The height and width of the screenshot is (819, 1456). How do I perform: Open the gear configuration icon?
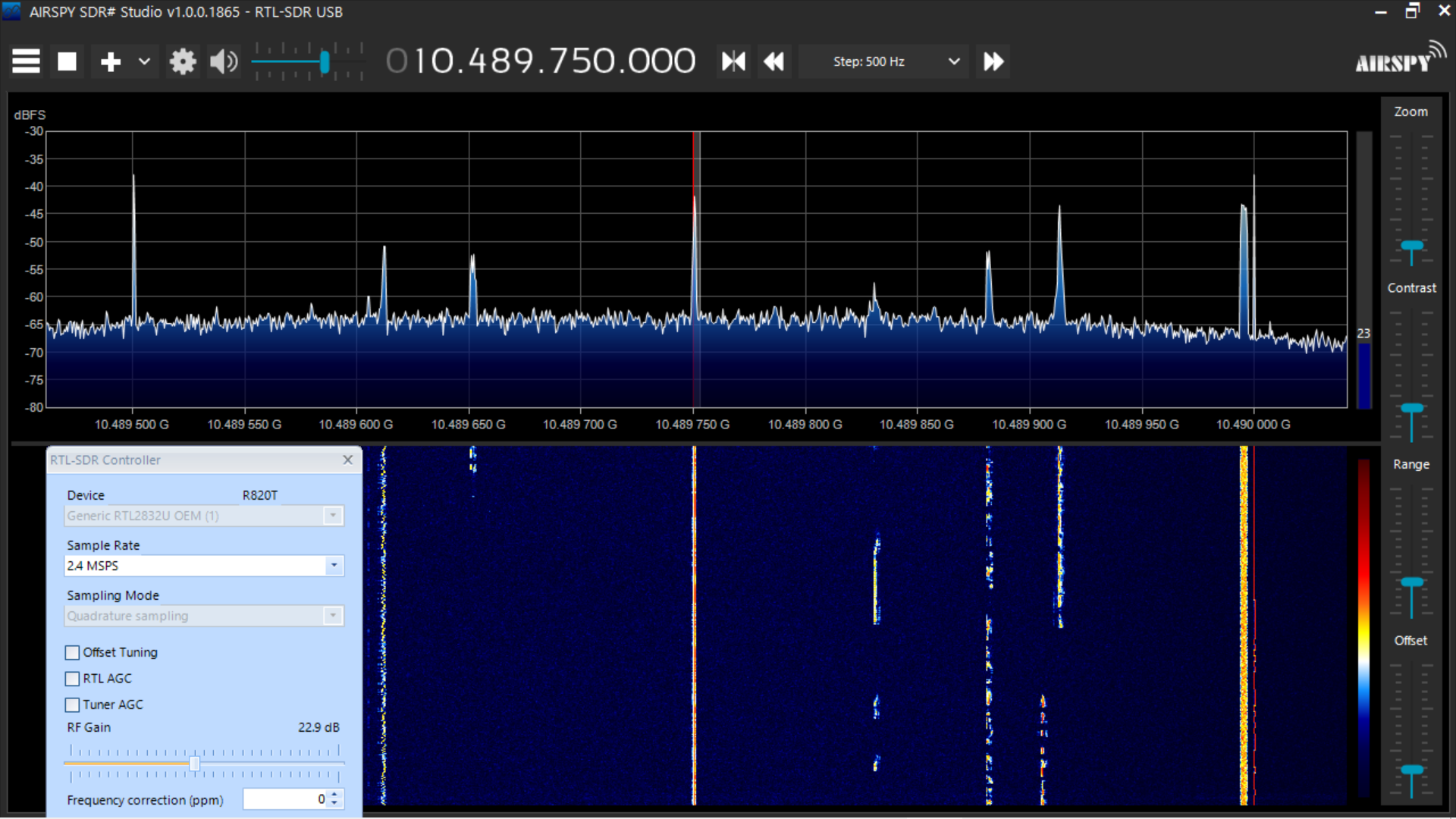click(x=183, y=61)
